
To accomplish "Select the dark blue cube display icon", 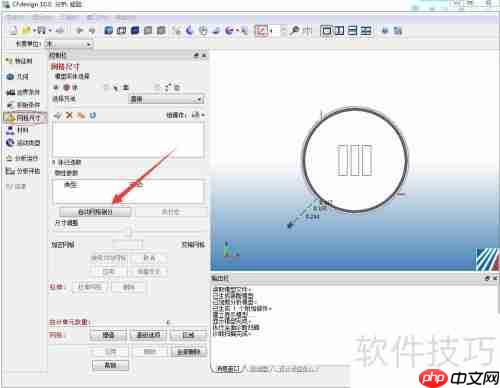I will pyautogui.click(x=135, y=31).
